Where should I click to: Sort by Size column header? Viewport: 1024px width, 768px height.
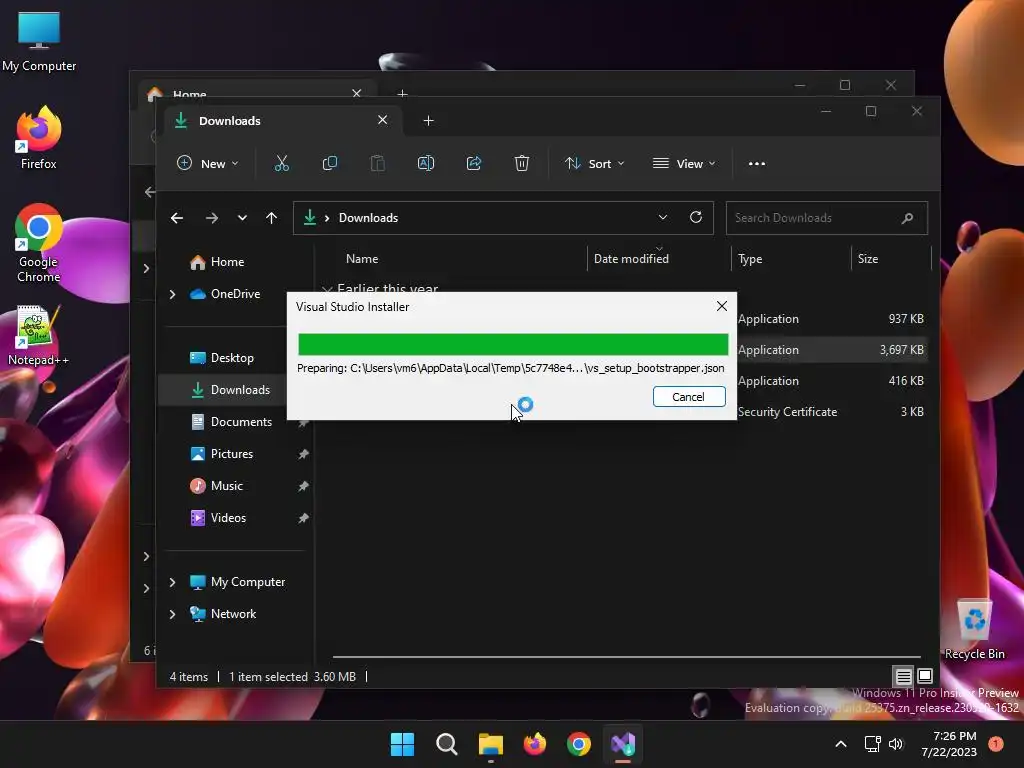click(x=868, y=259)
